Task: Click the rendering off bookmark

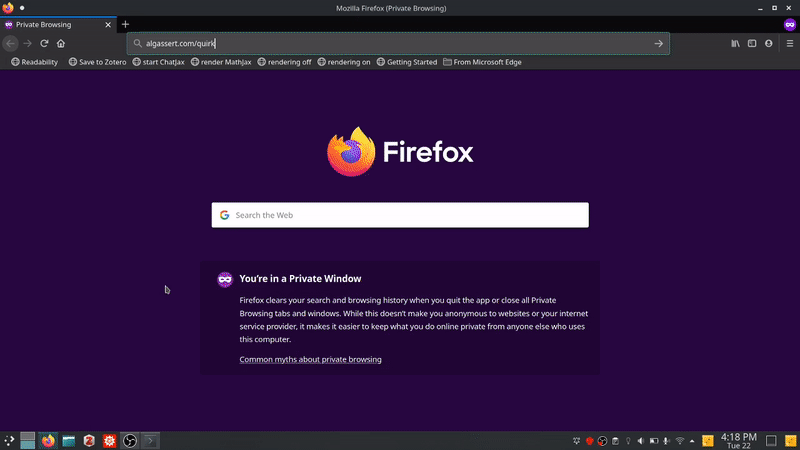Action: pyautogui.click(x=285, y=62)
